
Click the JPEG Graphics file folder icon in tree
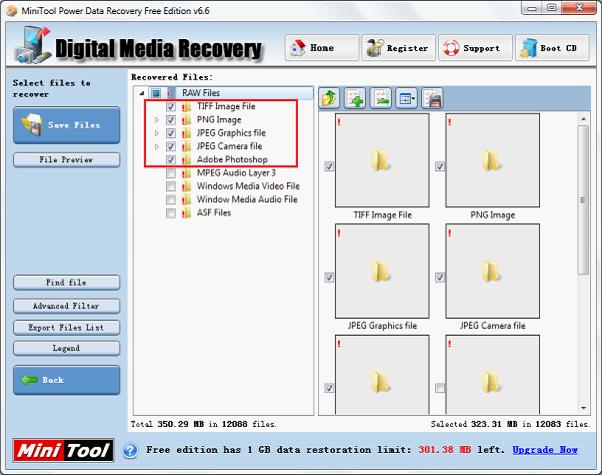click(x=186, y=133)
